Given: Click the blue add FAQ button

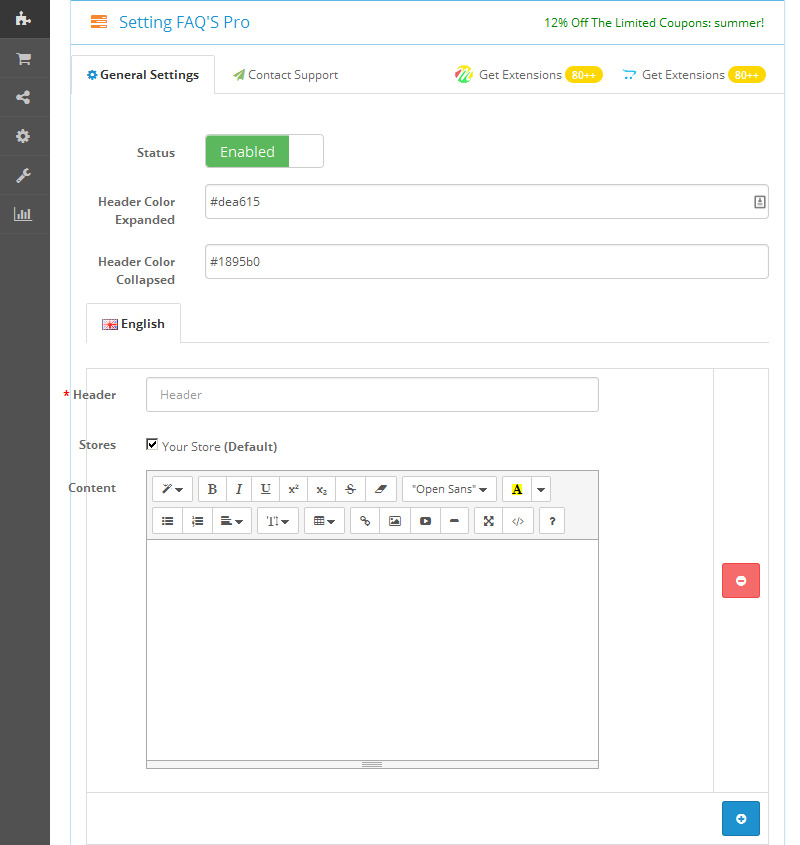Looking at the screenshot, I should [x=740, y=818].
